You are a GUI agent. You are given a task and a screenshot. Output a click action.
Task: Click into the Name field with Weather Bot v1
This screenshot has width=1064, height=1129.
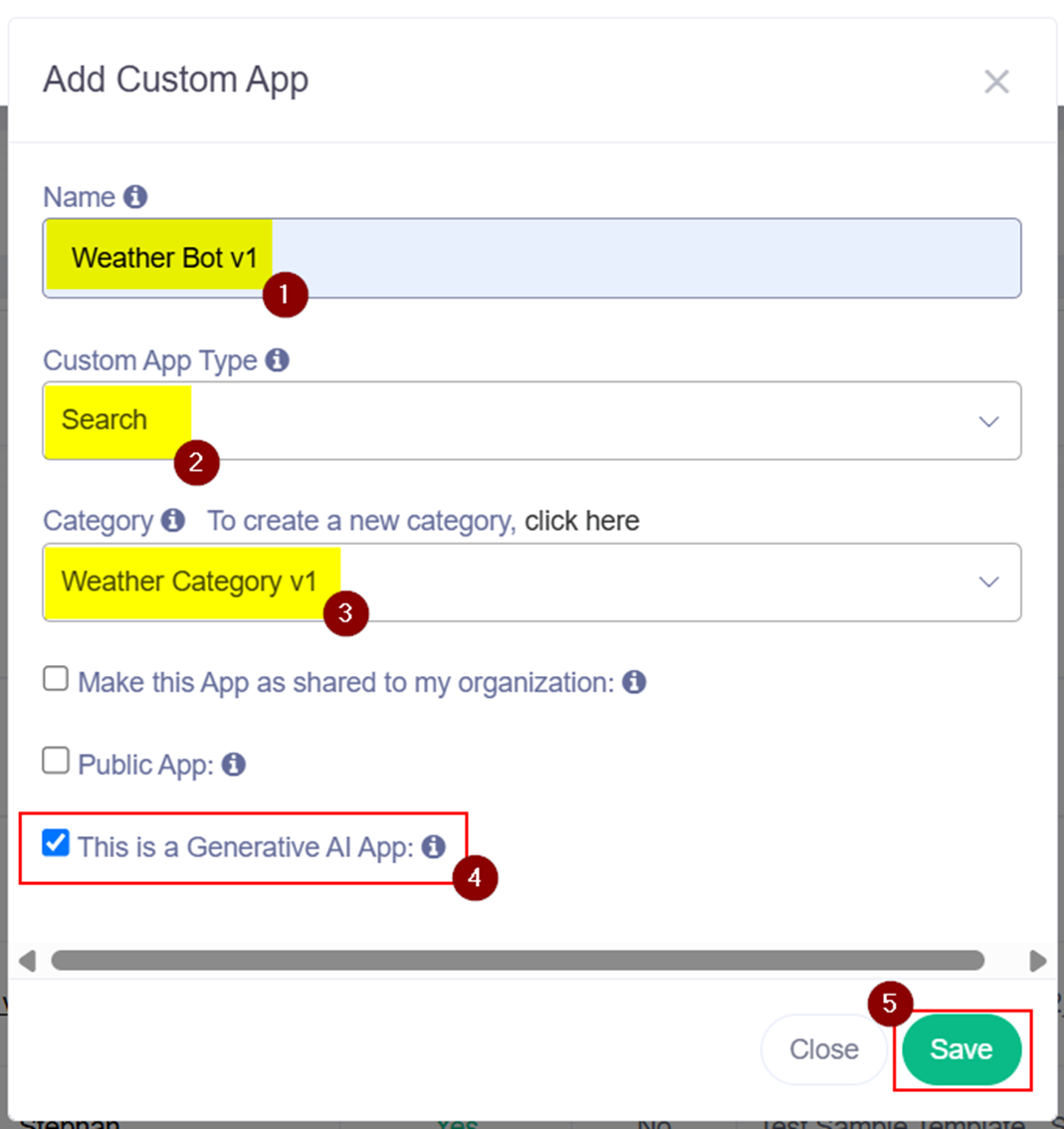point(637,259)
